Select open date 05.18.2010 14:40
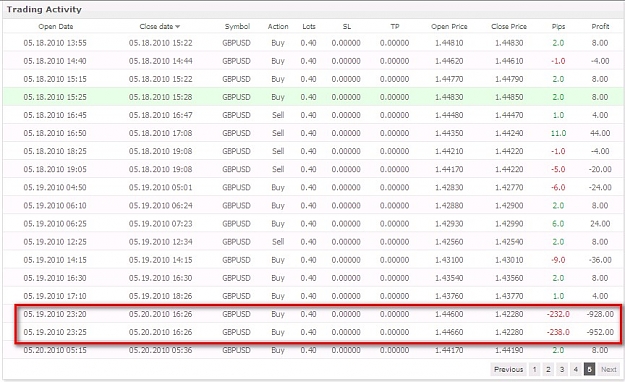Screen dimensions: 625x382 (55, 61)
